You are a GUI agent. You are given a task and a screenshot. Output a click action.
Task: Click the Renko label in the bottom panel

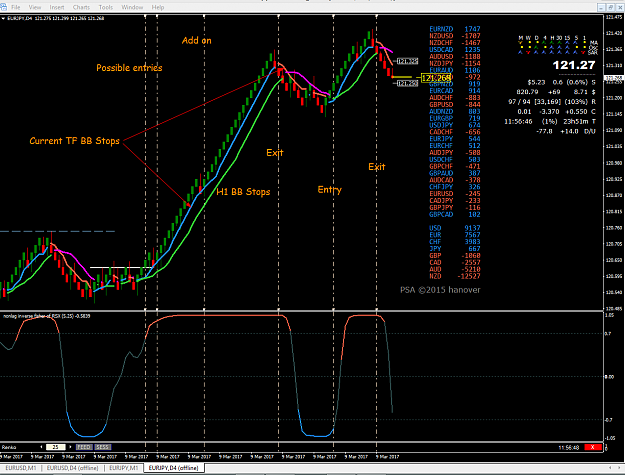[9, 447]
